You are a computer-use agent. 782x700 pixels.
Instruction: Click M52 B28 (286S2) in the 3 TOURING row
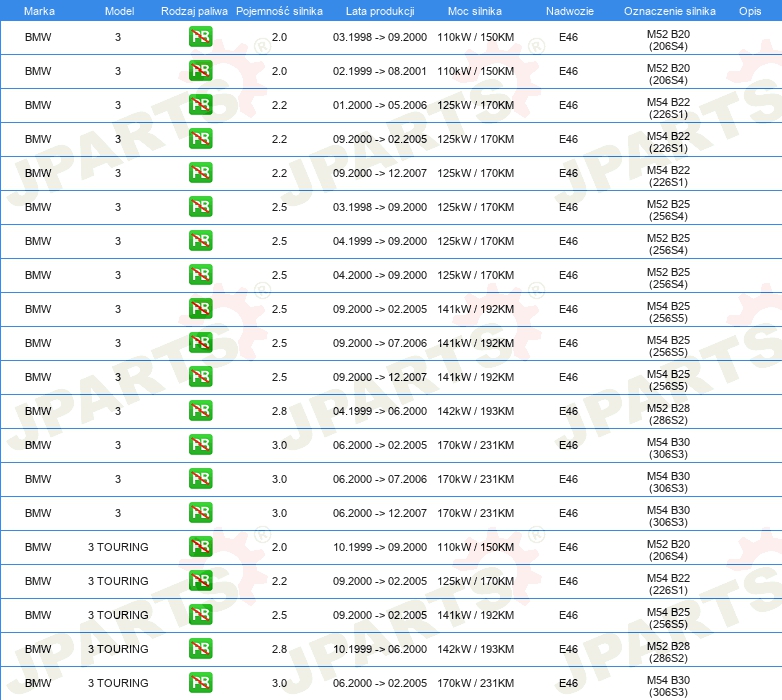click(x=668, y=652)
